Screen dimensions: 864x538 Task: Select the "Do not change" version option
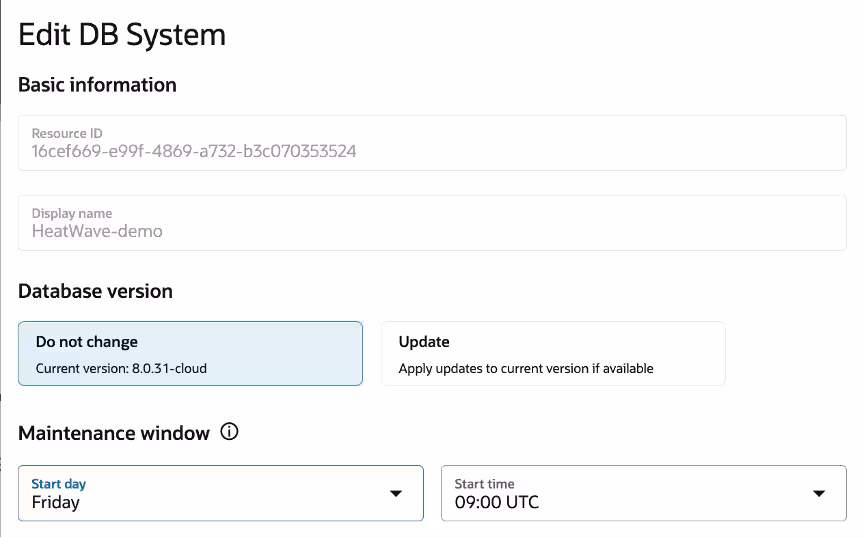(190, 353)
